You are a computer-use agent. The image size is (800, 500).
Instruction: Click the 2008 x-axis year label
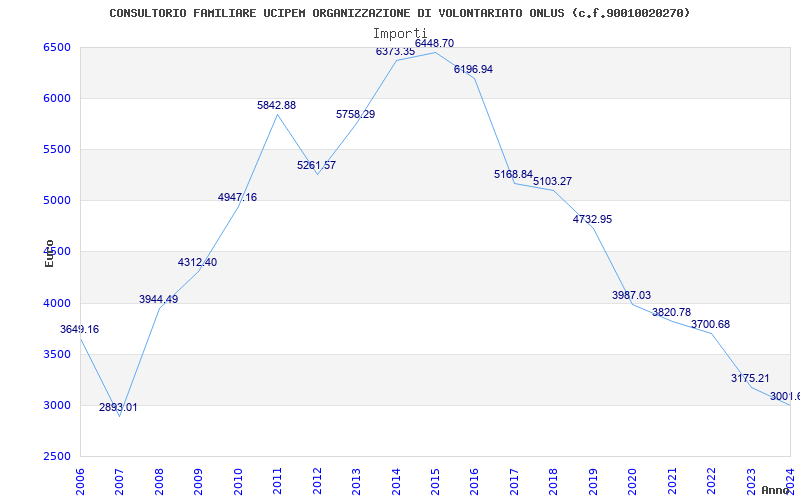(x=159, y=481)
